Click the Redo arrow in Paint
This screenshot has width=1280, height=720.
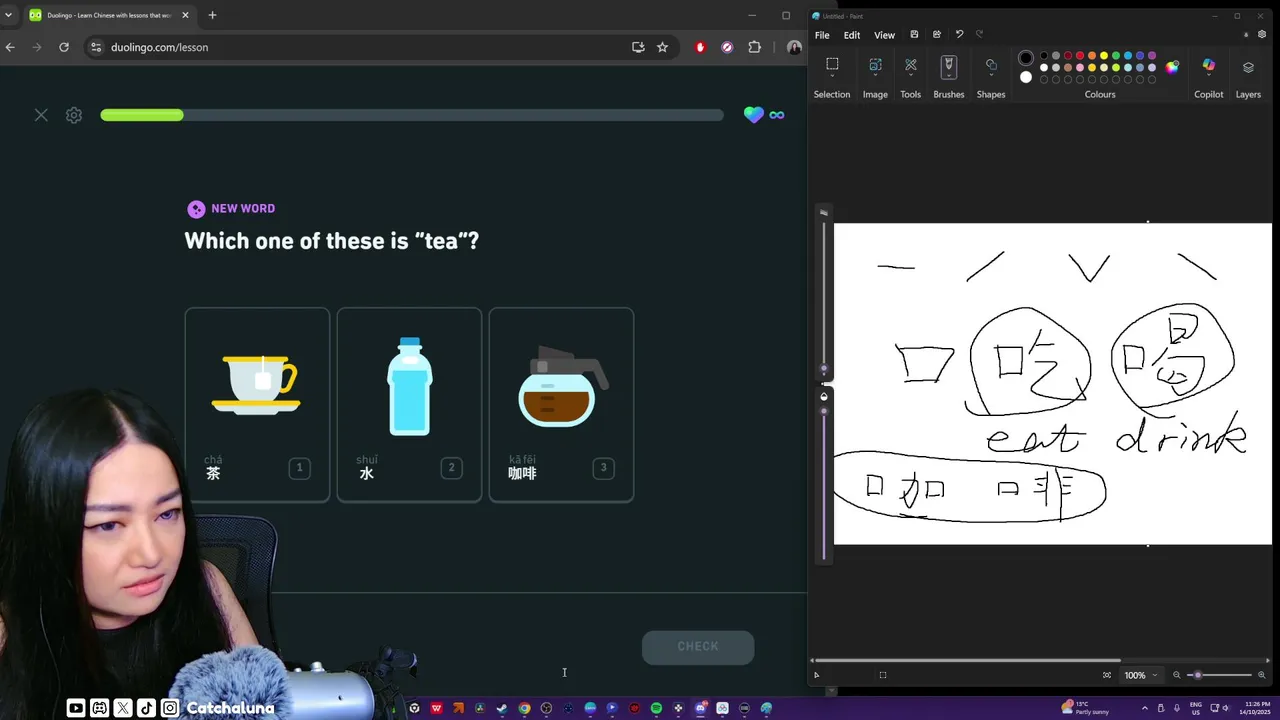click(979, 34)
